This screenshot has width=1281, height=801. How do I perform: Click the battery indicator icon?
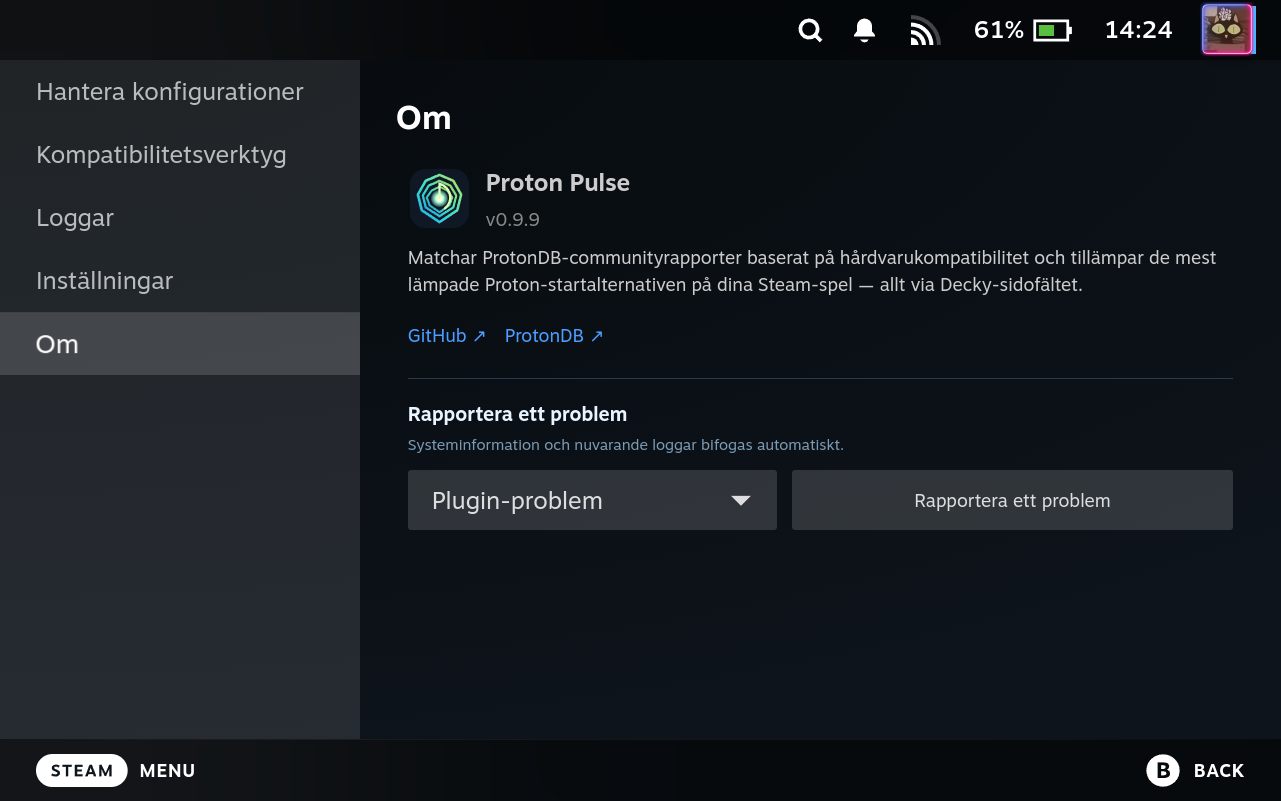point(1052,31)
